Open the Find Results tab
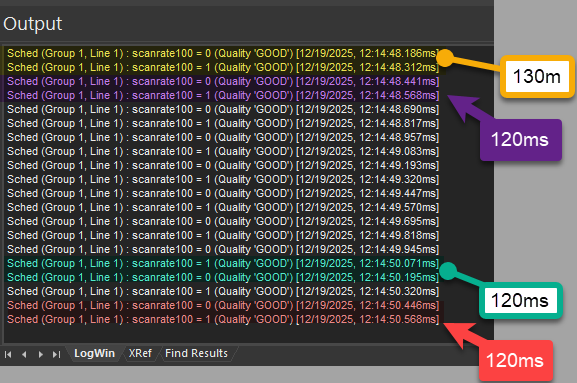This screenshot has width=577, height=383. click(x=196, y=353)
